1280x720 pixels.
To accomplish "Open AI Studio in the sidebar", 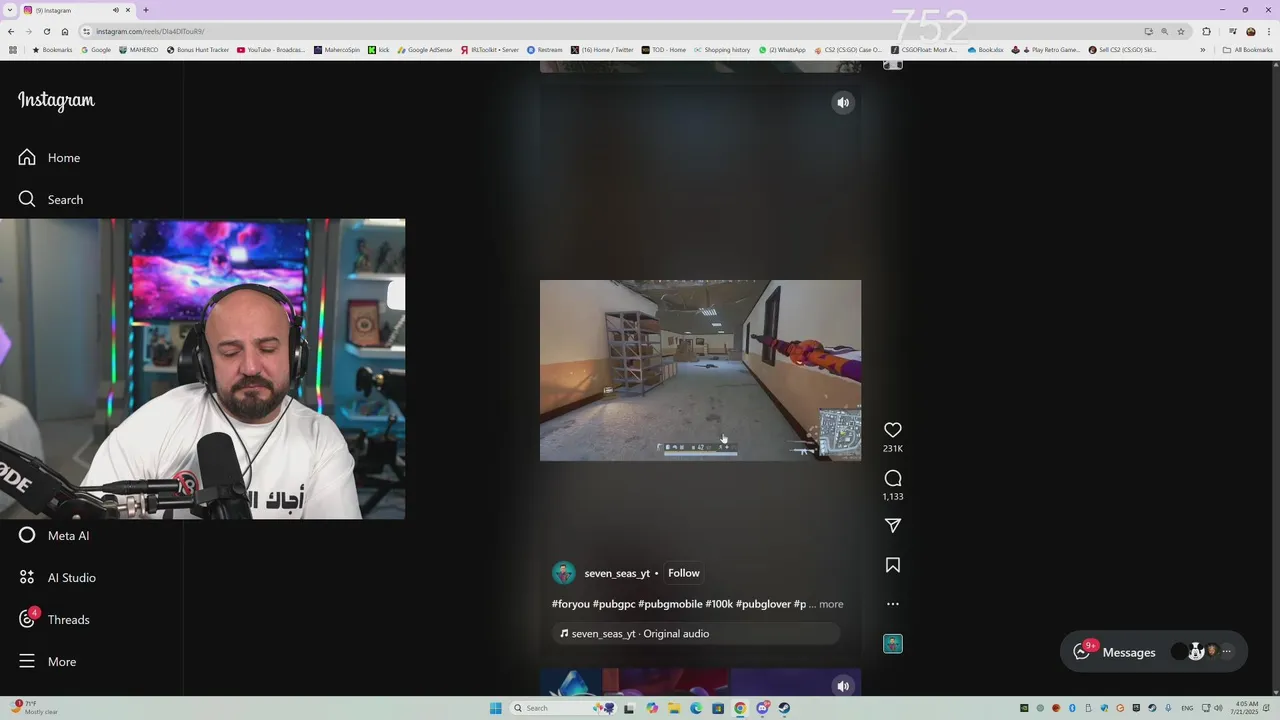I will pyautogui.click(x=57, y=578).
